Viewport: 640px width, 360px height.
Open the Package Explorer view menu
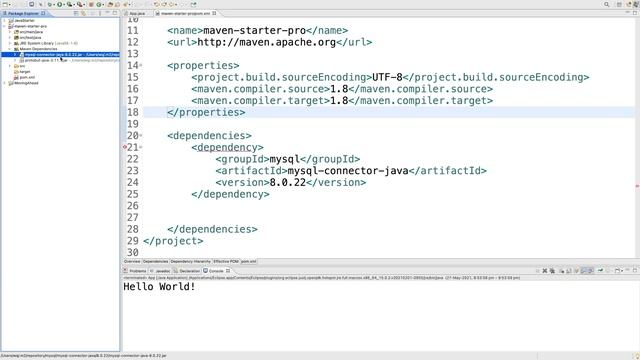(100, 13)
